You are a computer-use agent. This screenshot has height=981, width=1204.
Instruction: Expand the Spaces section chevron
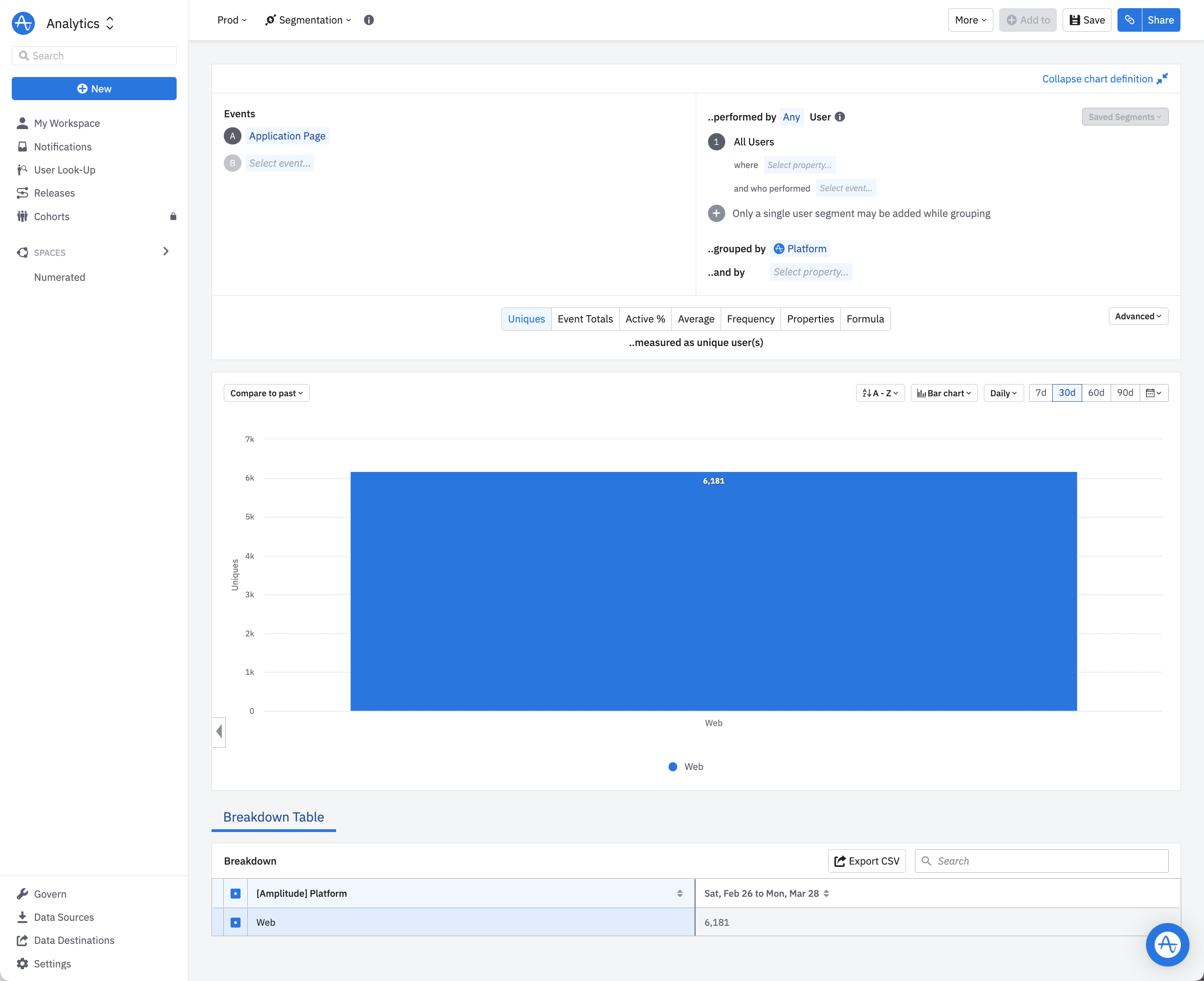coord(166,251)
